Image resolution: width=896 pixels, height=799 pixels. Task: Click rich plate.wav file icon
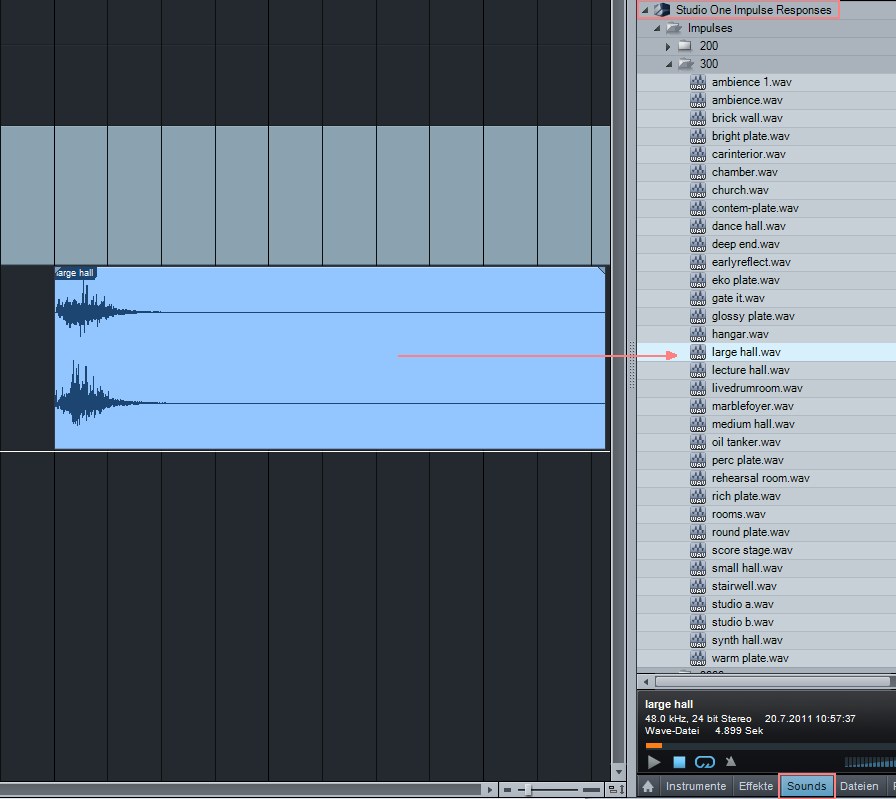click(698, 496)
